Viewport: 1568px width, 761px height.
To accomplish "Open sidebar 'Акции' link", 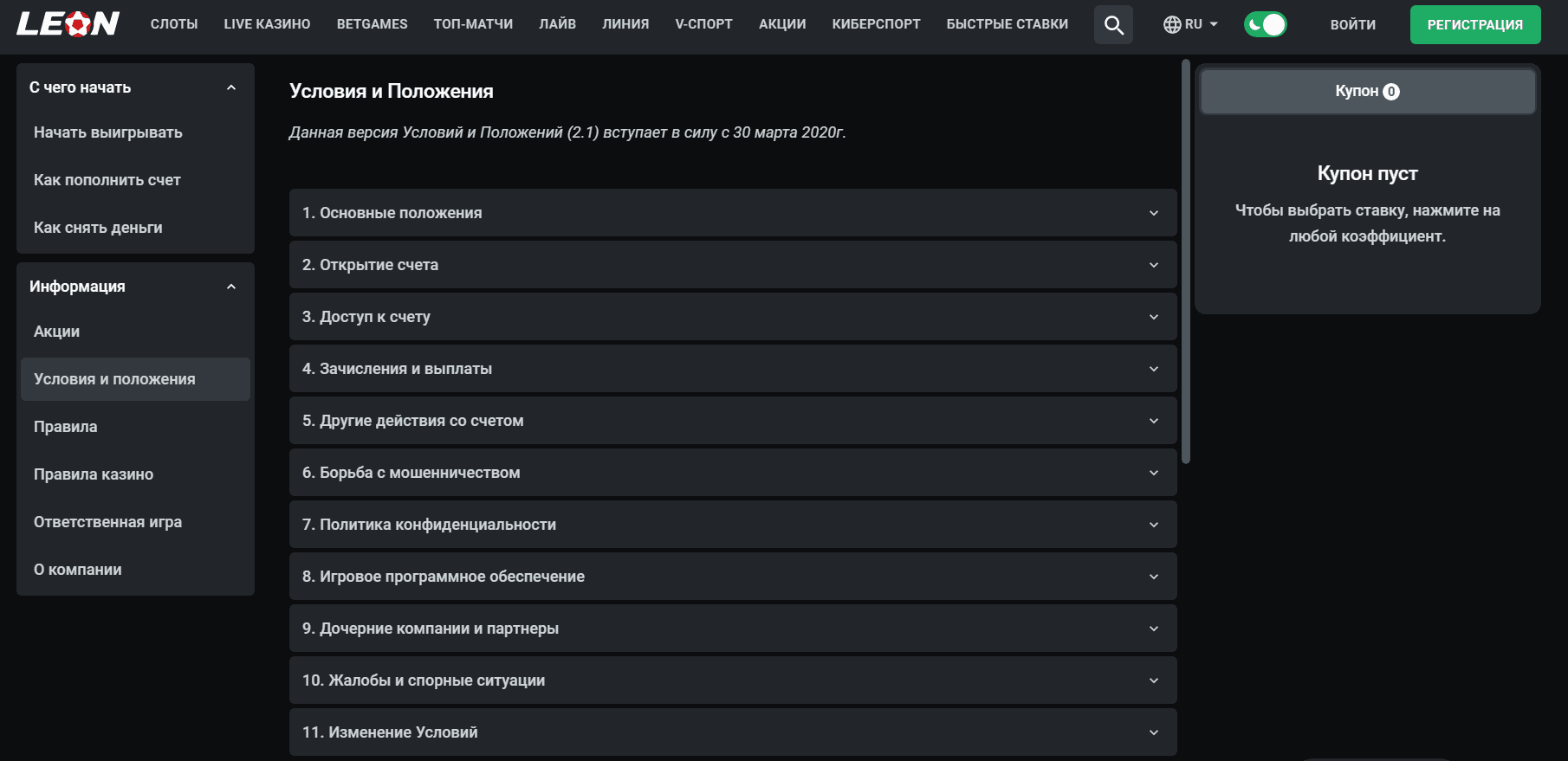I will (x=135, y=332).
